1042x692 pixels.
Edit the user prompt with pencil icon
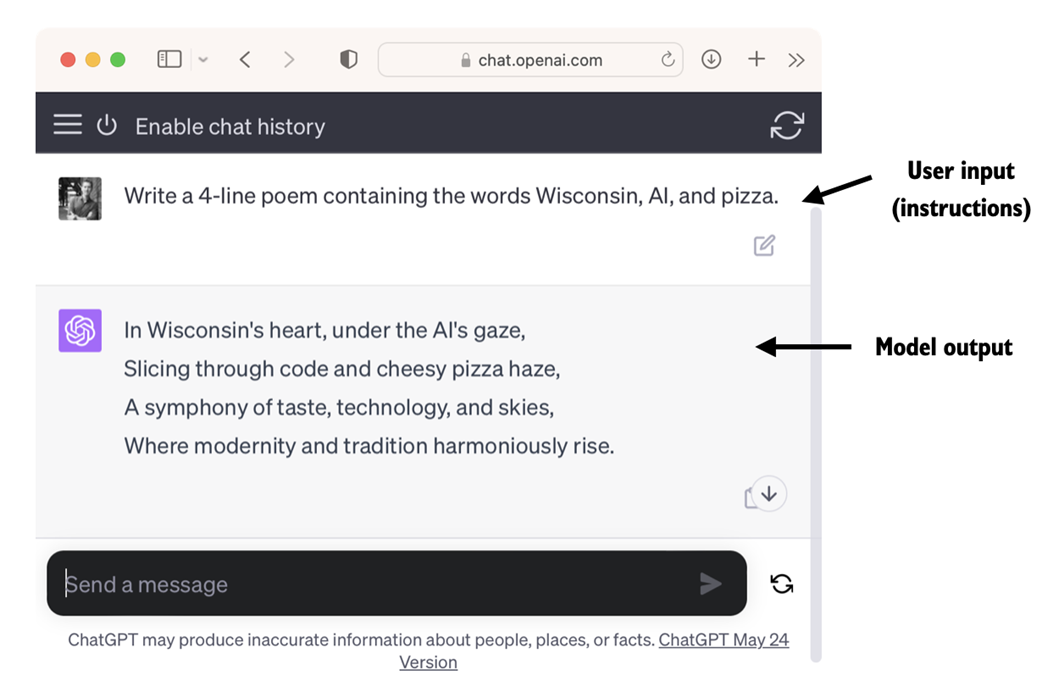[764, 245]
